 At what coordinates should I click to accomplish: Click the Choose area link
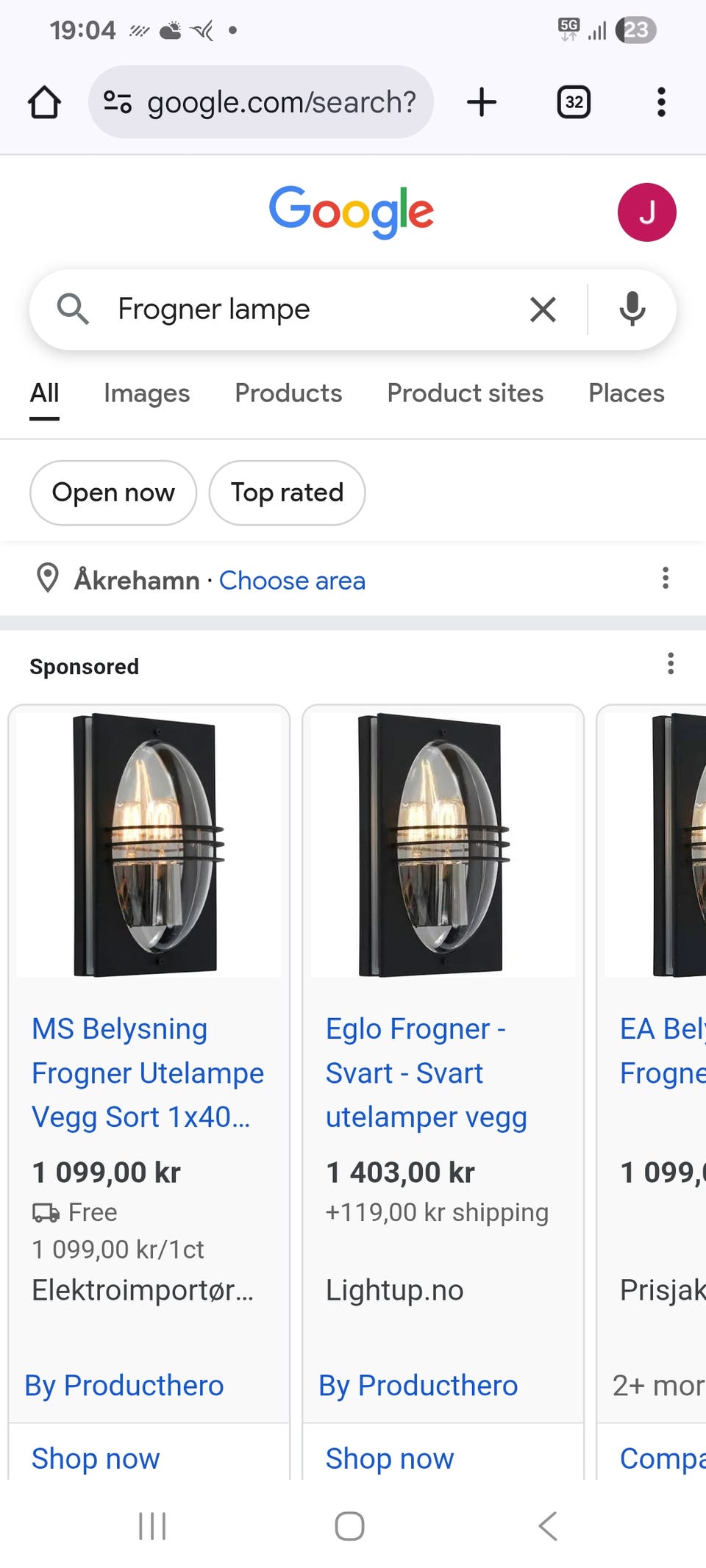point(292,581)
